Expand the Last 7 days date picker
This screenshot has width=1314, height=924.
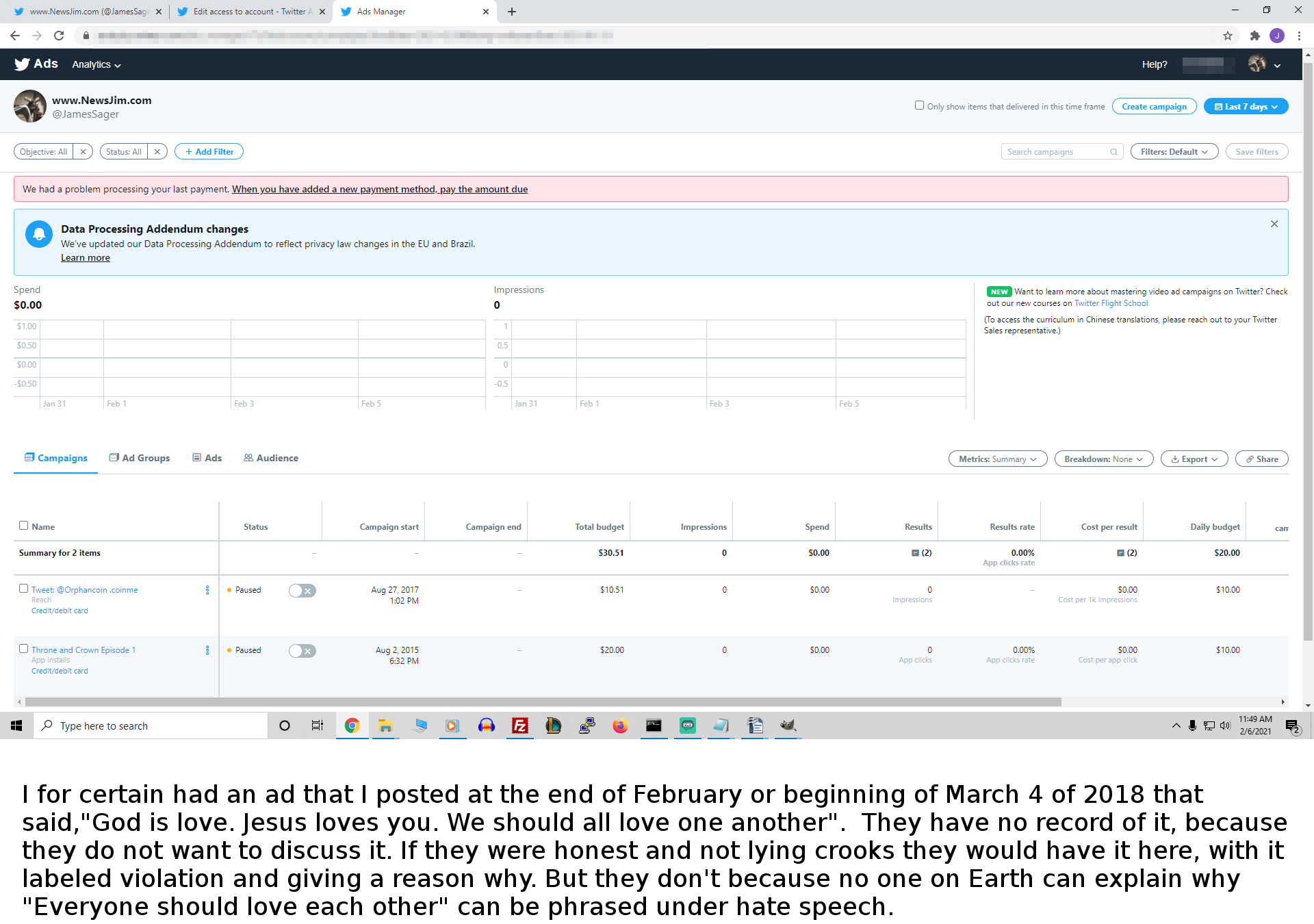click(1246, 107)
